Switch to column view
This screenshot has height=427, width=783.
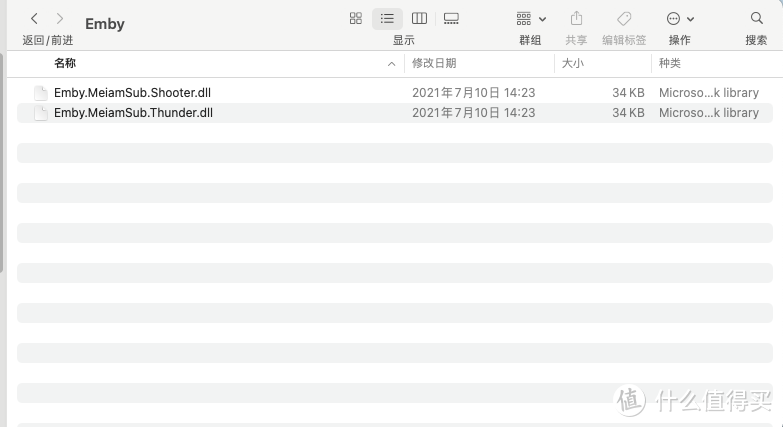pos(419,18)
